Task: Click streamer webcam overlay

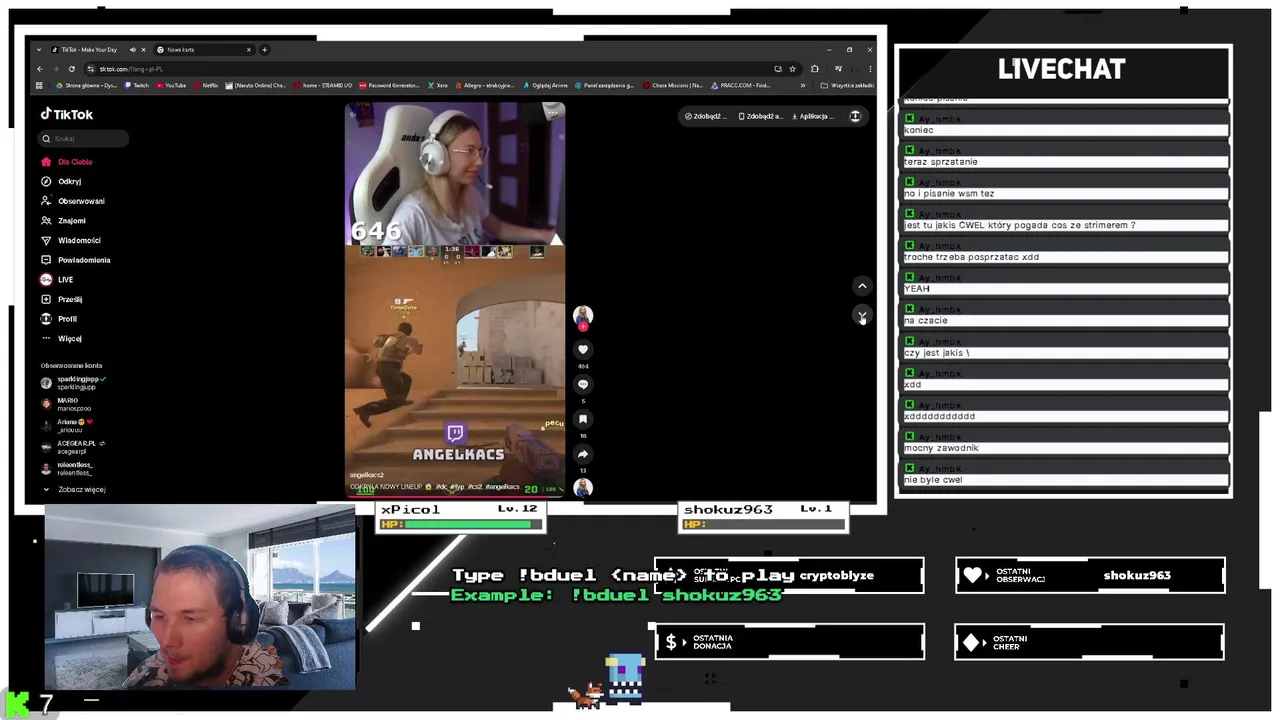Action: point(200,598)
